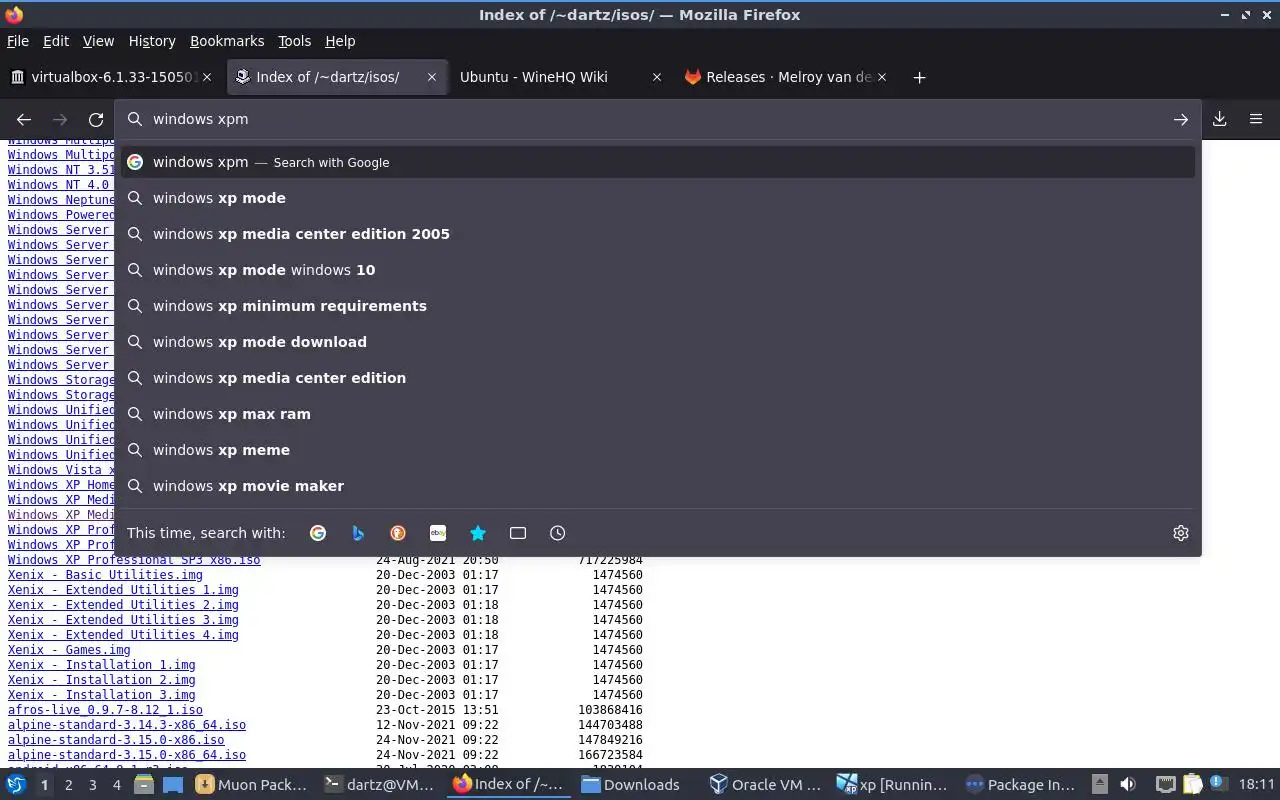Click the eBay search shortcut icon
Viewport: 1280px width, 800px height.
438,533
